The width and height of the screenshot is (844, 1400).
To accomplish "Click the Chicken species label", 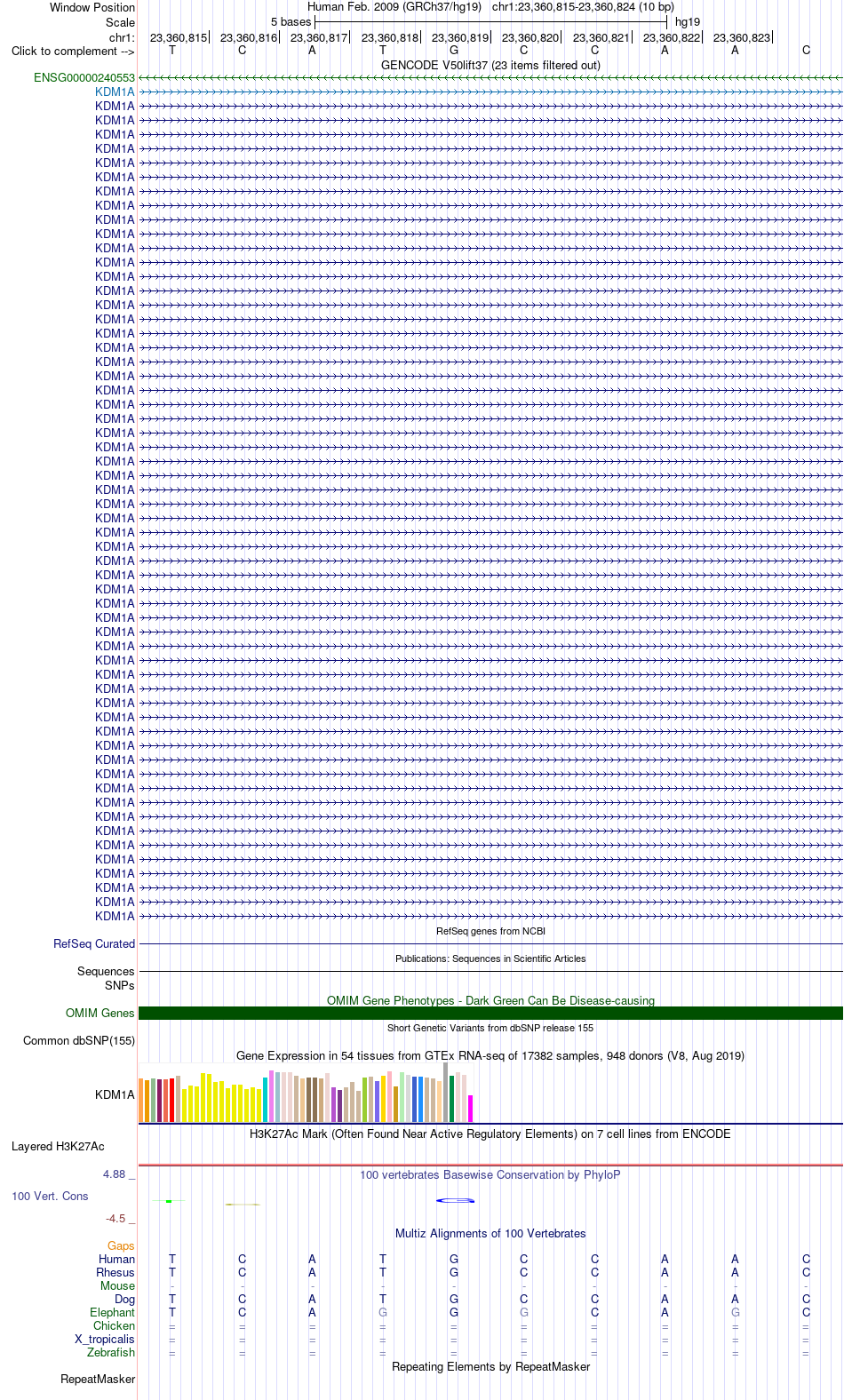I will click(x=115, y=1326).
